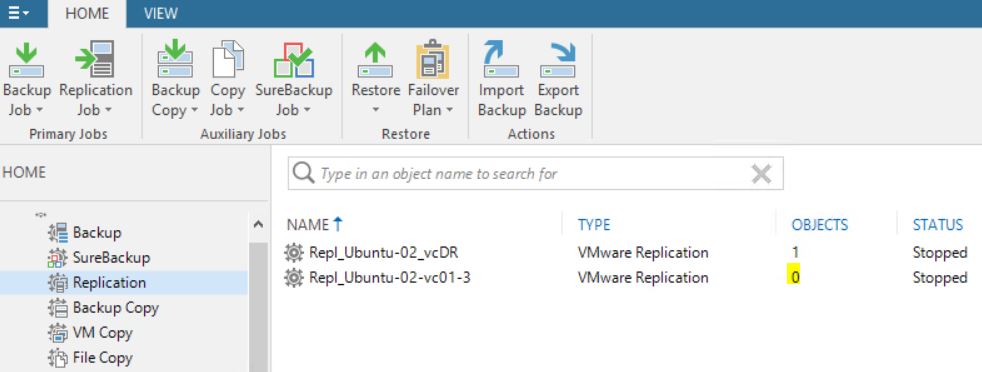
Task: Click the VM Copy tree node icon
Action: coord(58,333)
